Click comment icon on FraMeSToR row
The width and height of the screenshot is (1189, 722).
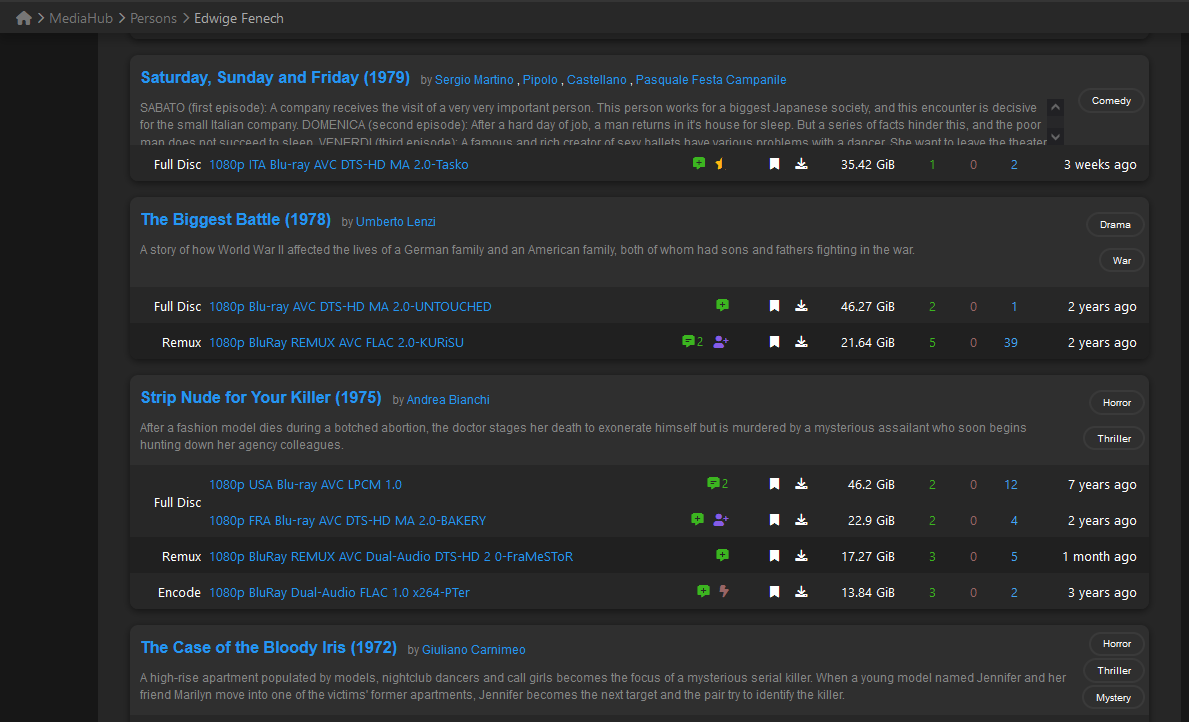(723, 555)
